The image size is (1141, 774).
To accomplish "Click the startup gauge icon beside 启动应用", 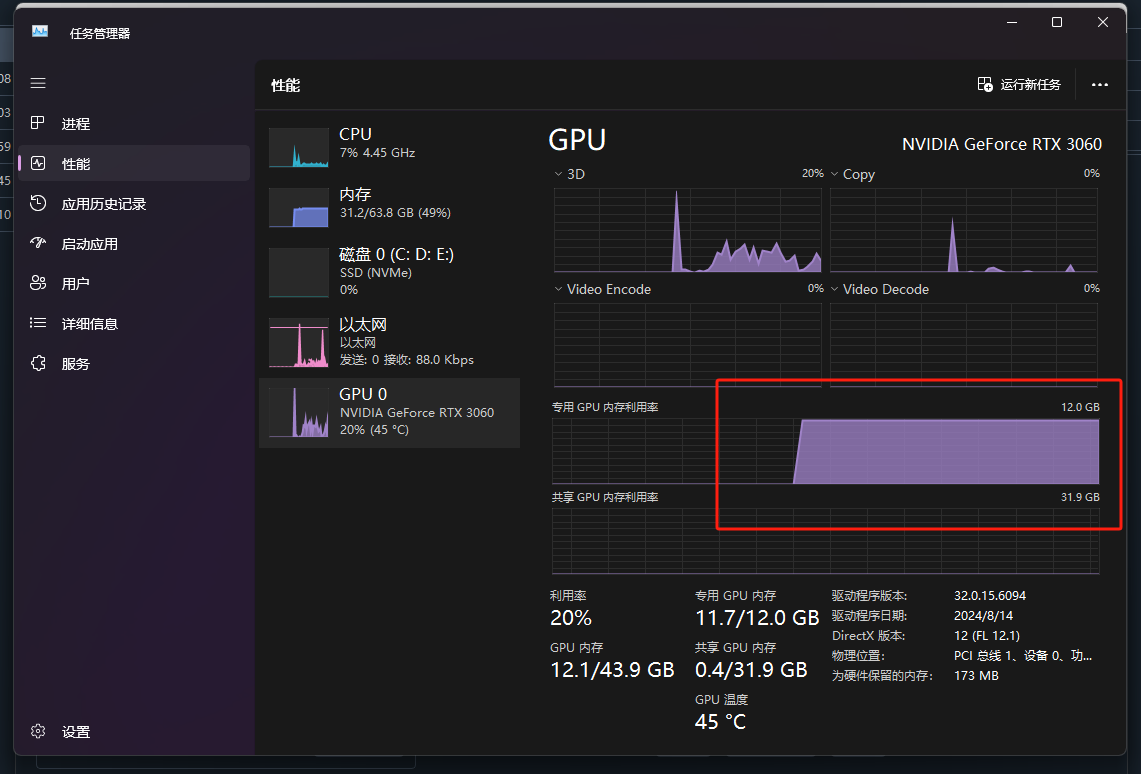I will (x=38, y=243).
